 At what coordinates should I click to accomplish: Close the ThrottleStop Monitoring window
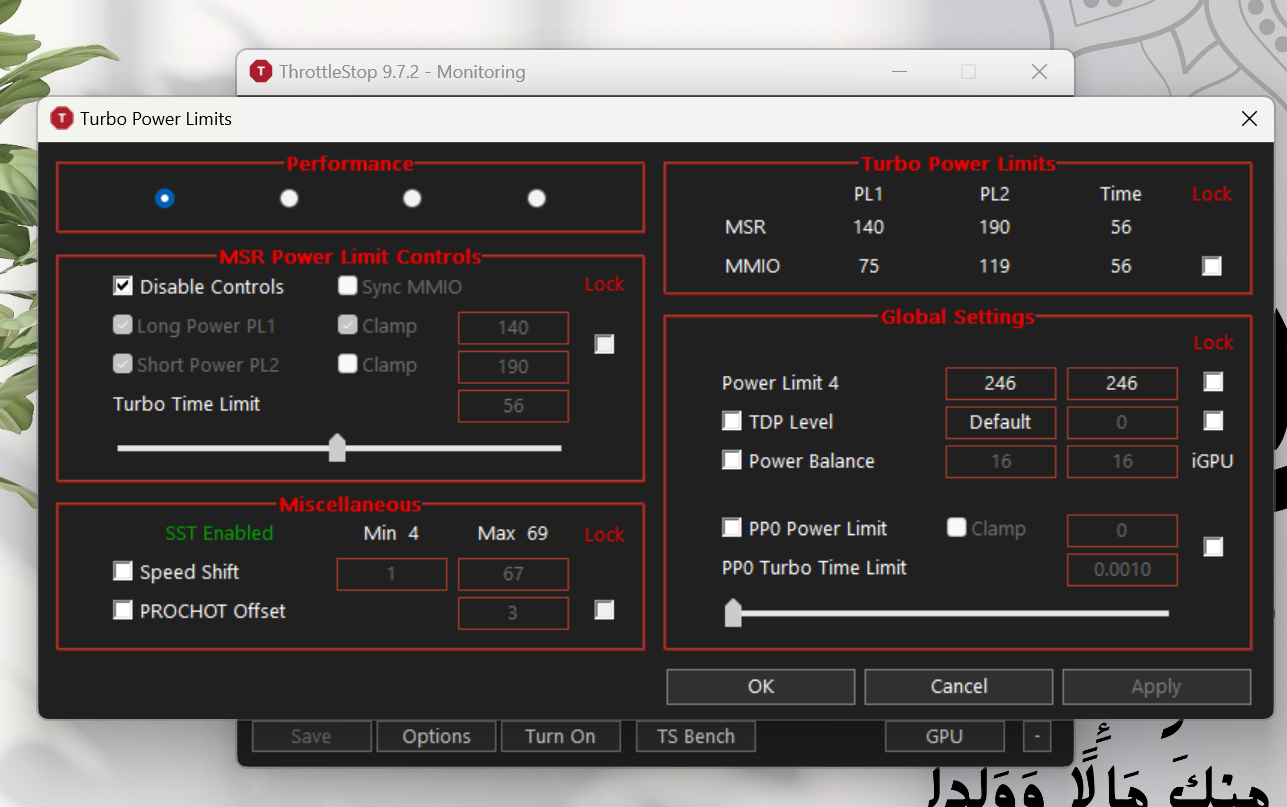1039,71
